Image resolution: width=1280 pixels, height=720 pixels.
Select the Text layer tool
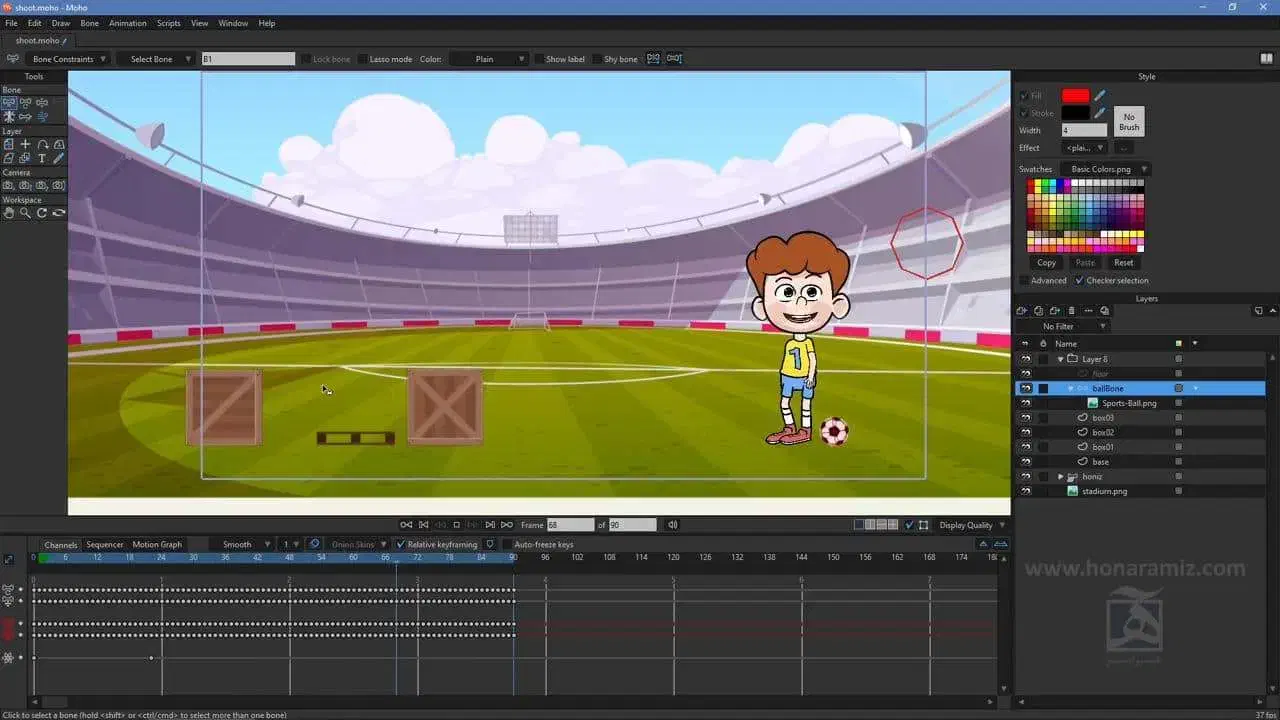coord(42,158)
